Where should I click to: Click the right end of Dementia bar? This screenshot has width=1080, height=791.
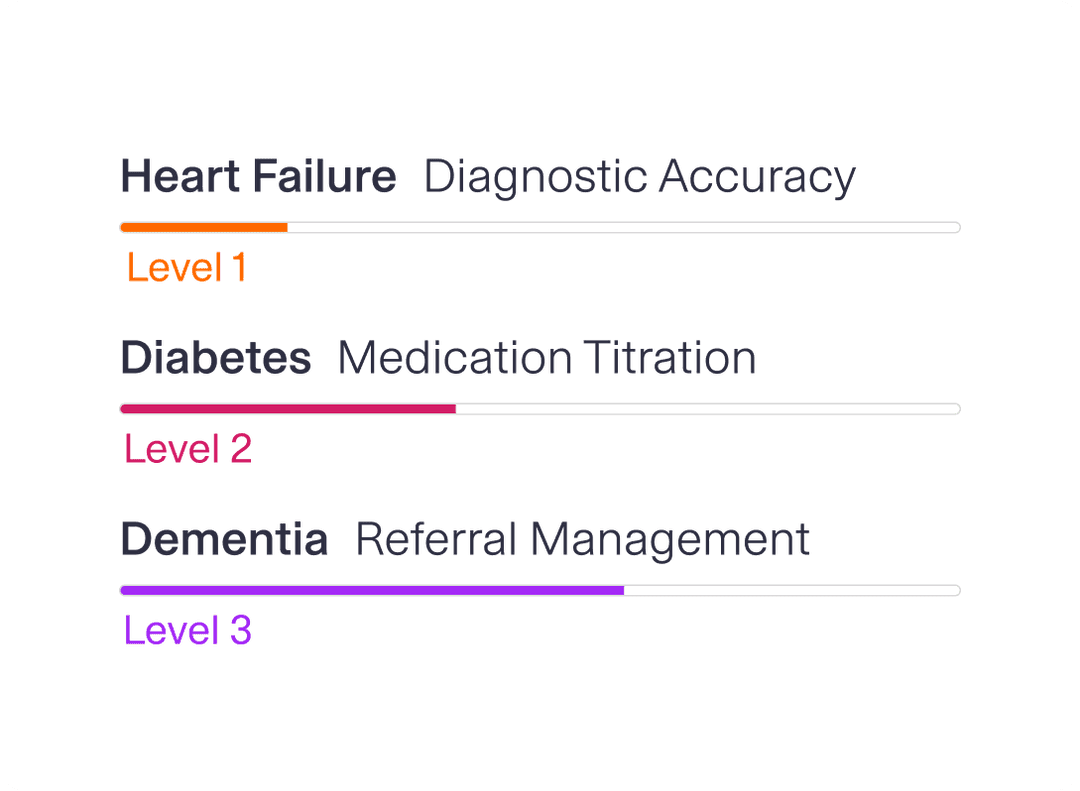click(955, 590)
